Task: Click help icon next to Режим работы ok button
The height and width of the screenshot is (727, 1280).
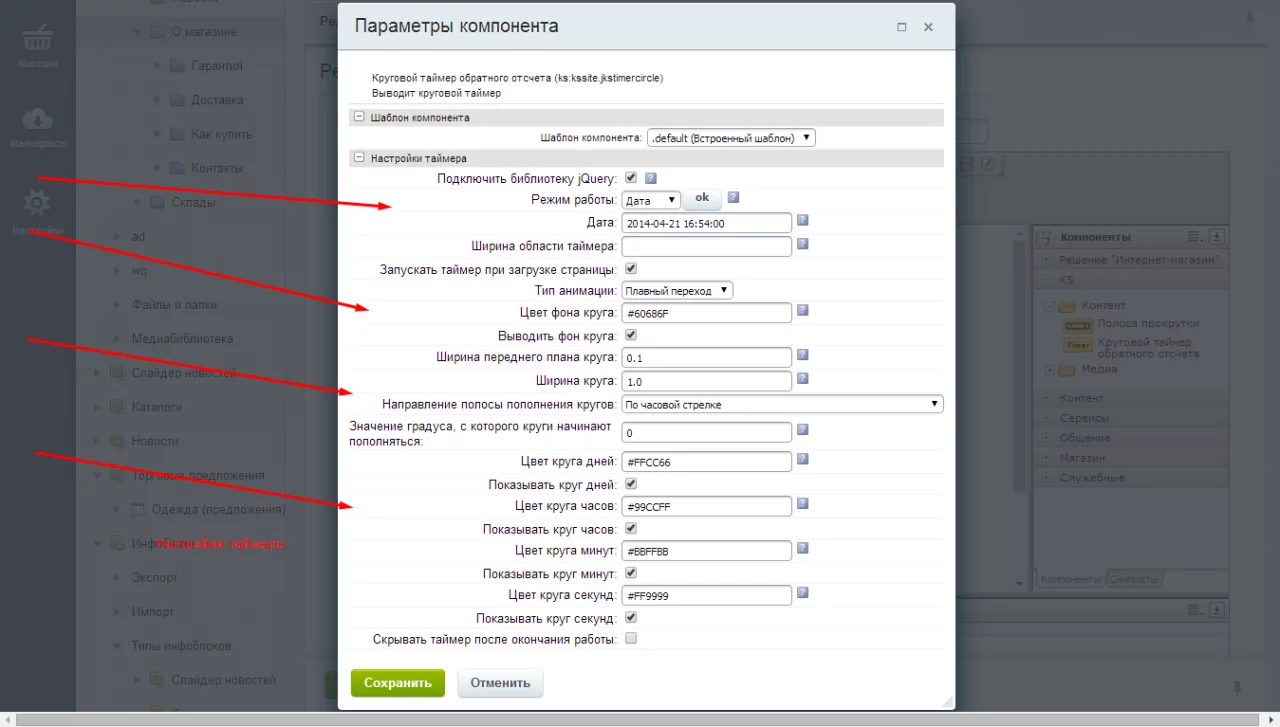Action: (733, 198)
